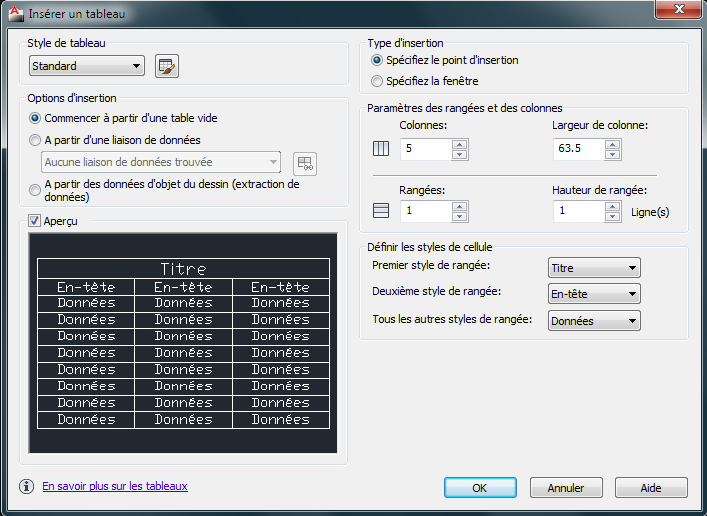
Task: Open Tous les autres styles dropdown
Action: (x=594, y=321)
